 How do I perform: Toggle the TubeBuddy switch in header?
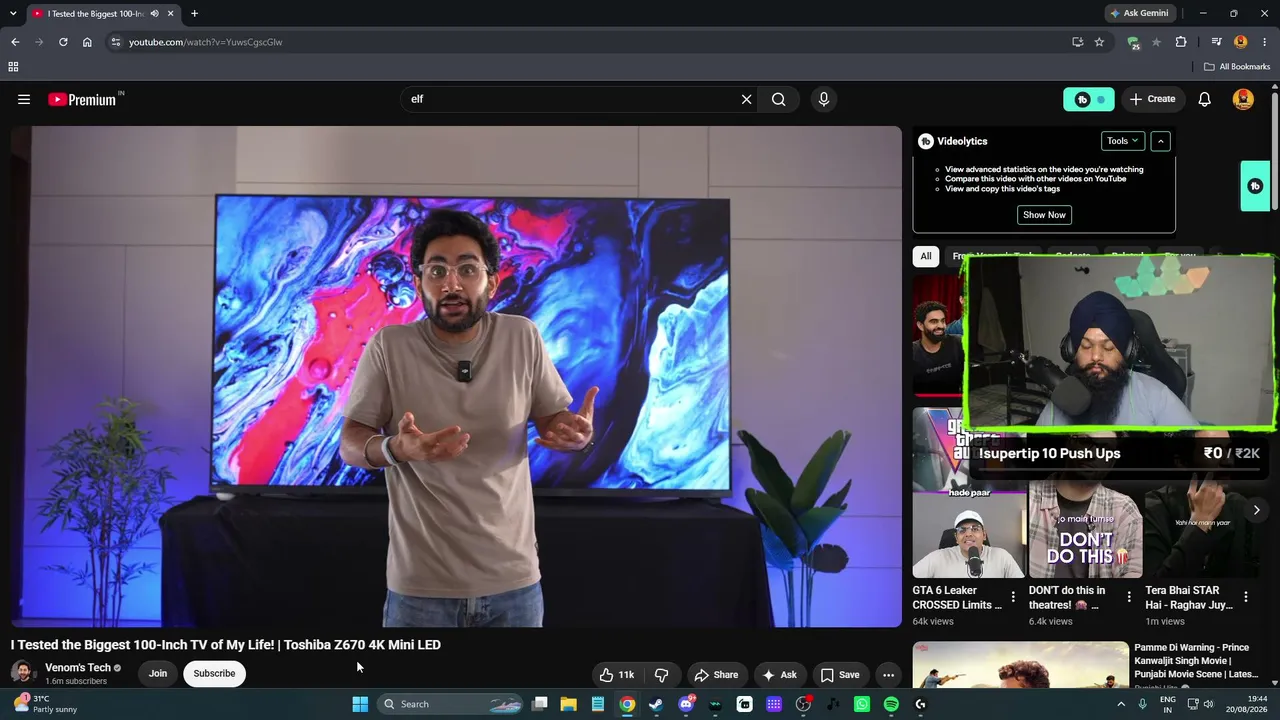(x=1089, y=99)
